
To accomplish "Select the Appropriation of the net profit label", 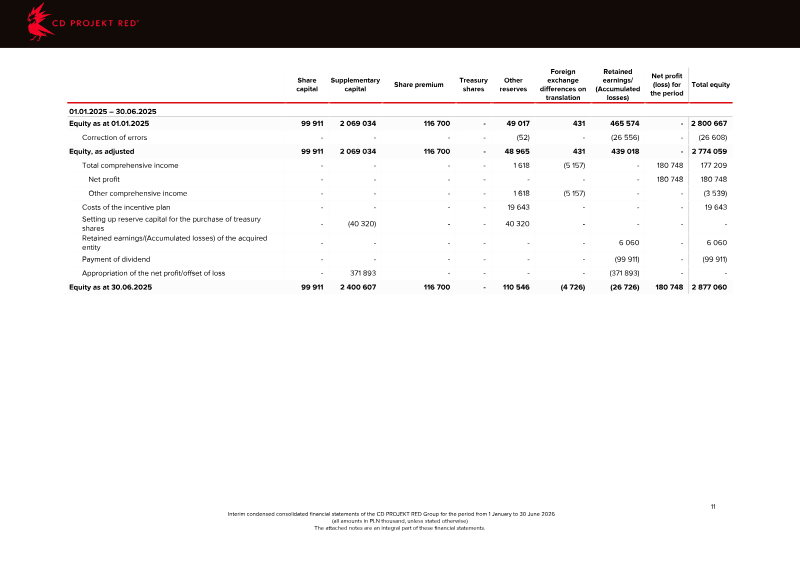I will (x=154, y=273).
